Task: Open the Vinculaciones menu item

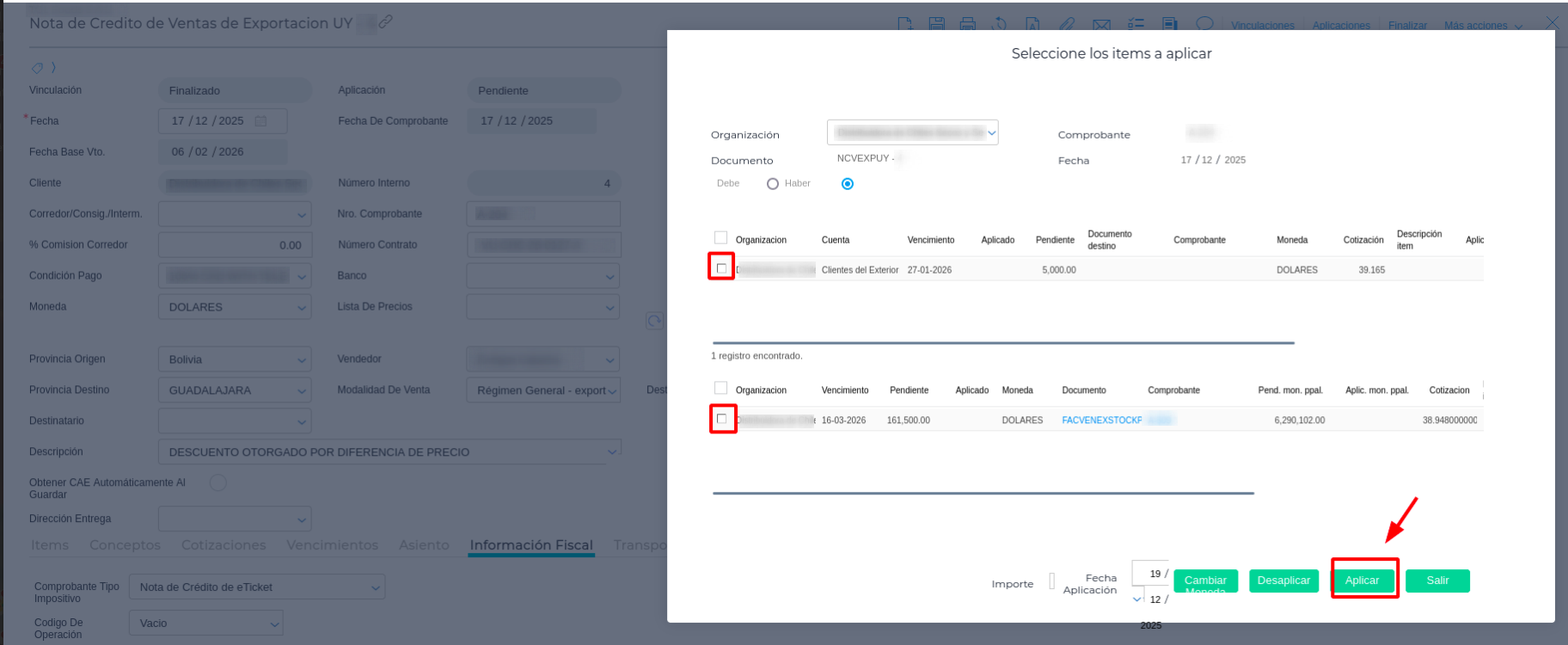Action: 1262,26
